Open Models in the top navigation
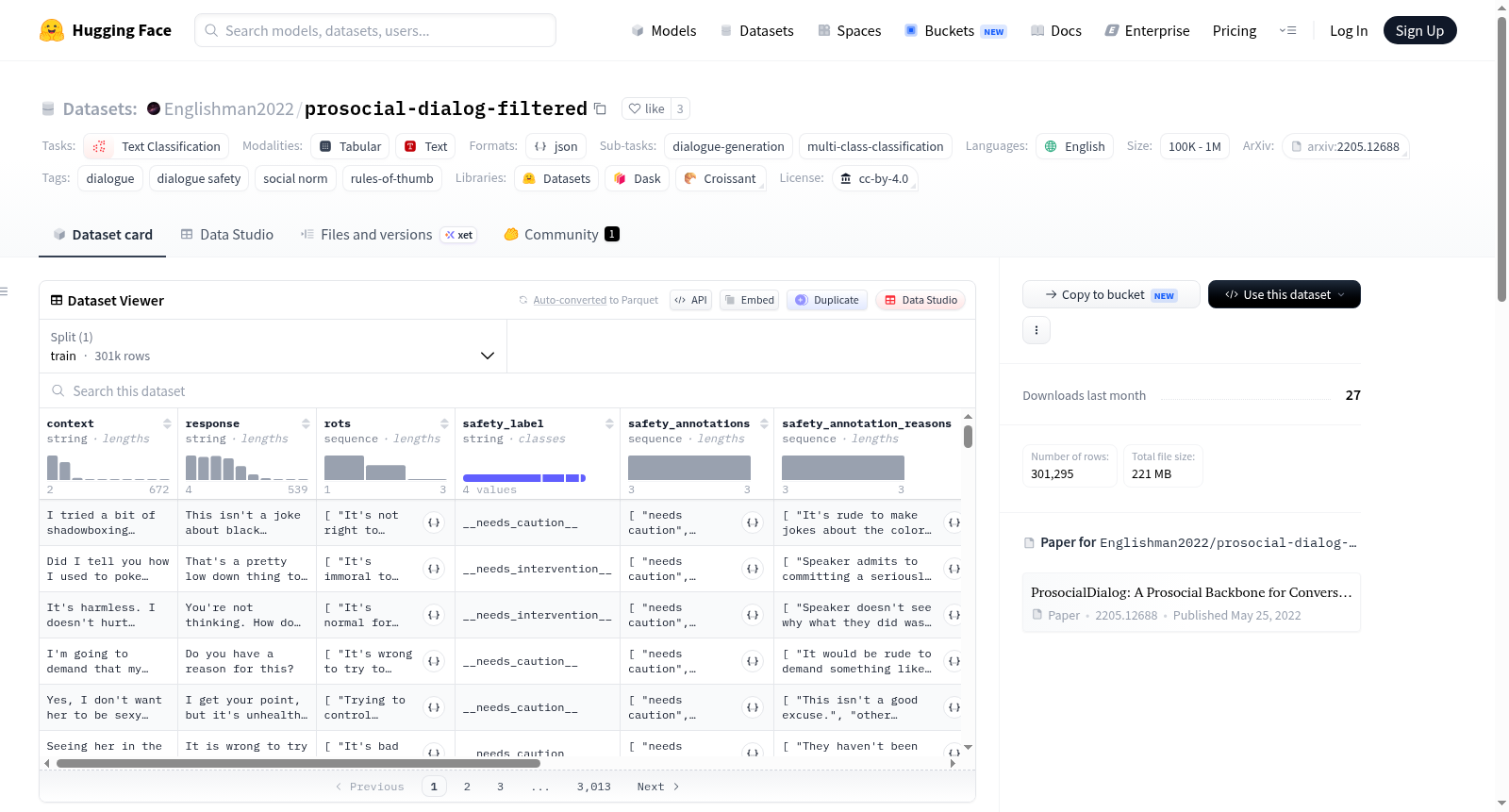 (664, 30)
